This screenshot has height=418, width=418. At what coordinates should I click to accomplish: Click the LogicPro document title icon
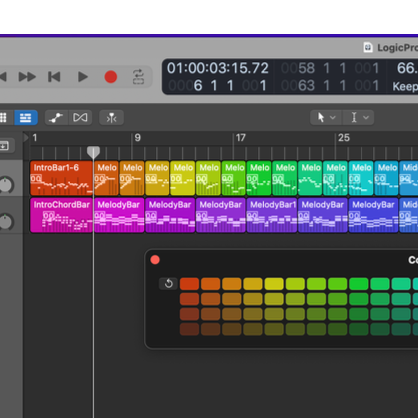[368, 47]
